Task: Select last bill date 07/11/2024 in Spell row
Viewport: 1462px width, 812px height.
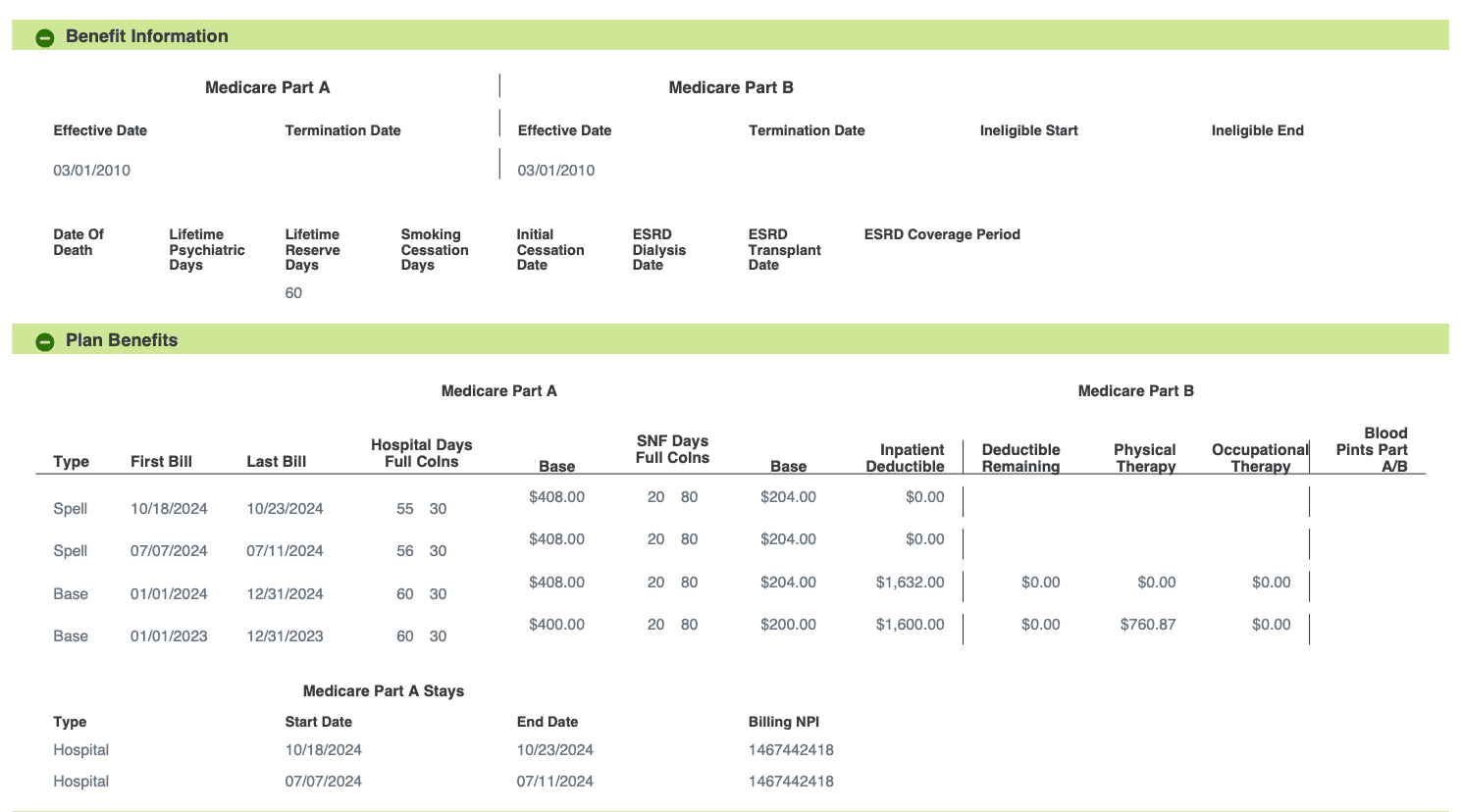Action: point(285,551)
